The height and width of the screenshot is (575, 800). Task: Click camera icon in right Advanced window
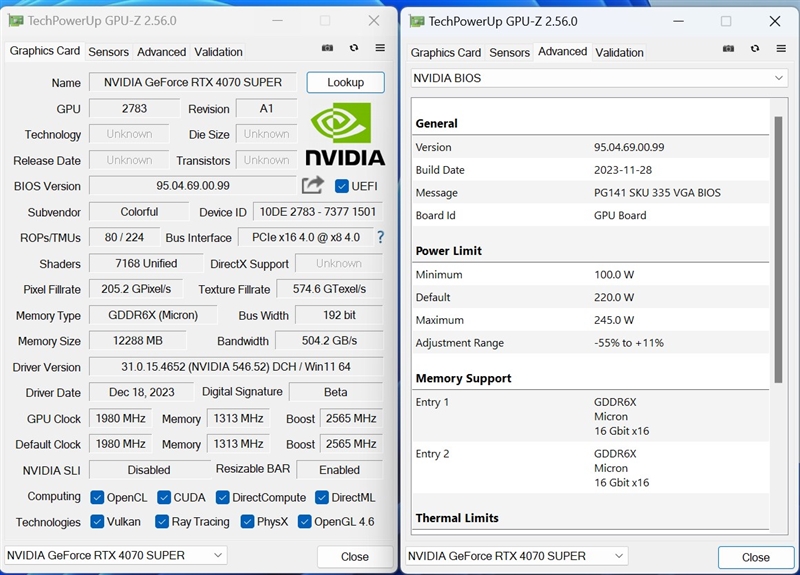[729, 48]
